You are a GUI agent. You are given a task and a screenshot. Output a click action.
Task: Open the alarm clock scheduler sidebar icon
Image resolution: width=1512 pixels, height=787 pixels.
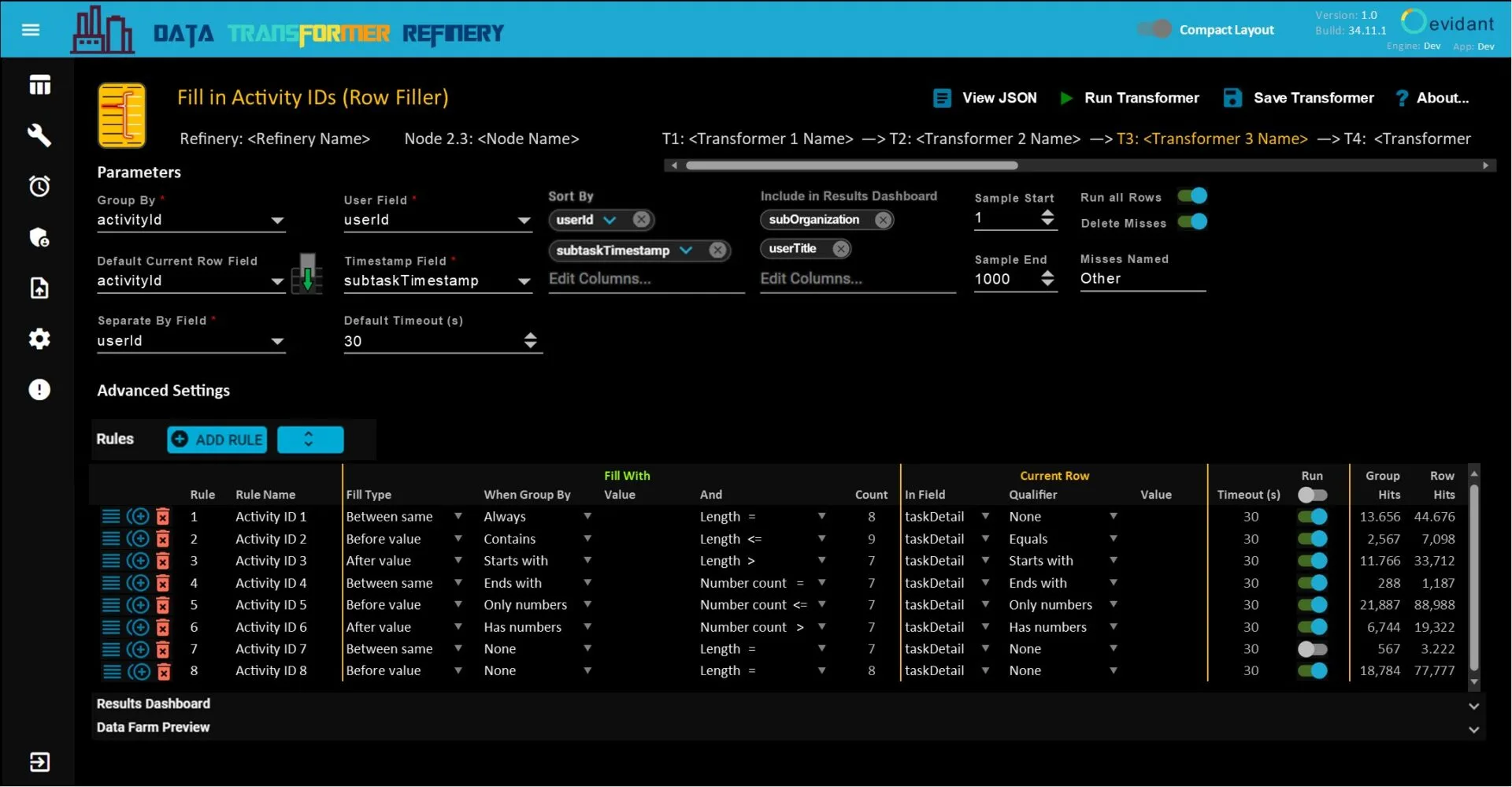[x=39, y=186]
